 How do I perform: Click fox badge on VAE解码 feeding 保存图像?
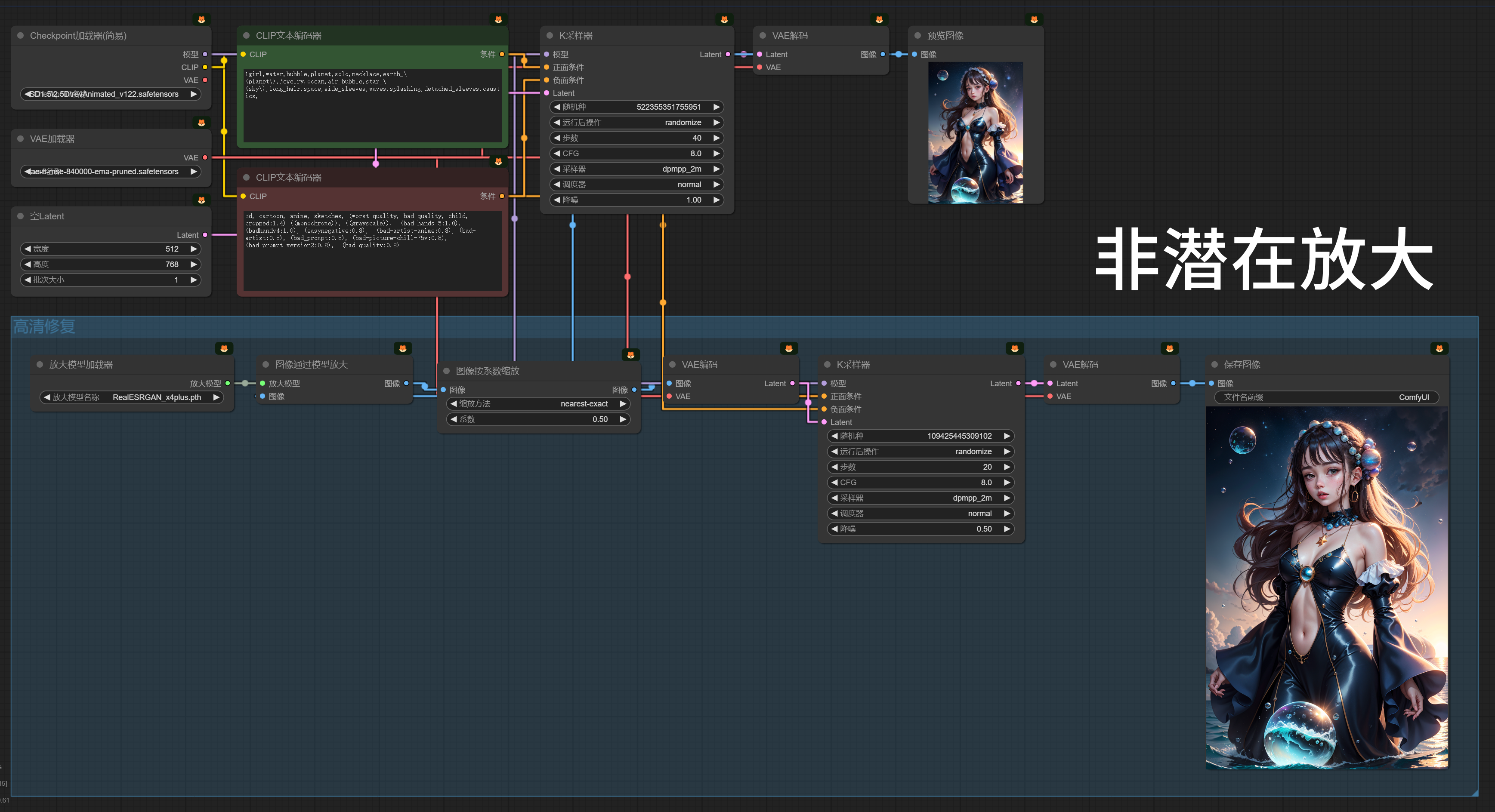[x=1169, y=348]
